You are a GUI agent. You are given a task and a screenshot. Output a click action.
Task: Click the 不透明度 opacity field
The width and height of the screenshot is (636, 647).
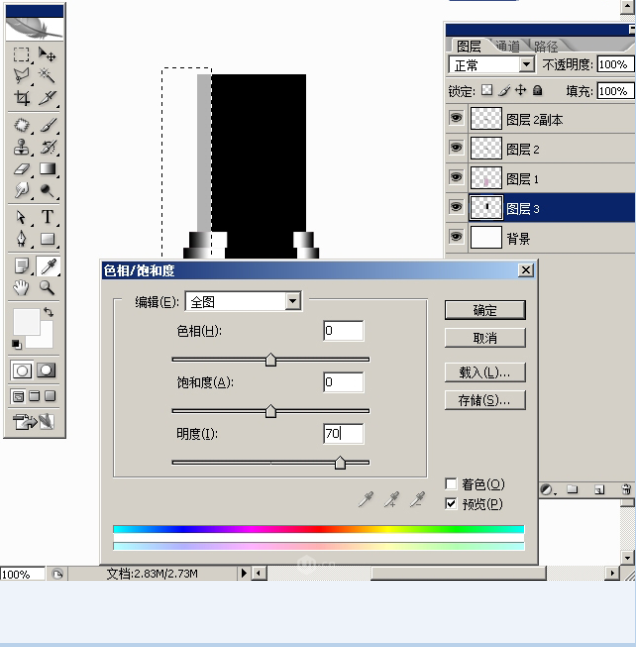(x=615, y=64)
